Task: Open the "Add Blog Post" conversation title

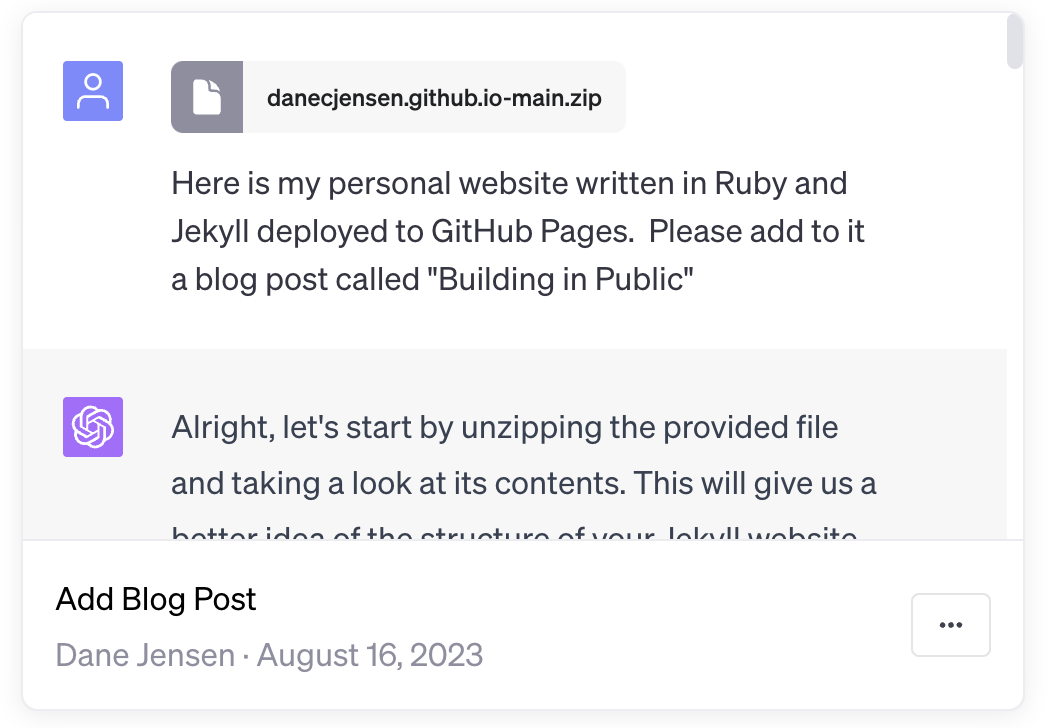Action: 156,599
